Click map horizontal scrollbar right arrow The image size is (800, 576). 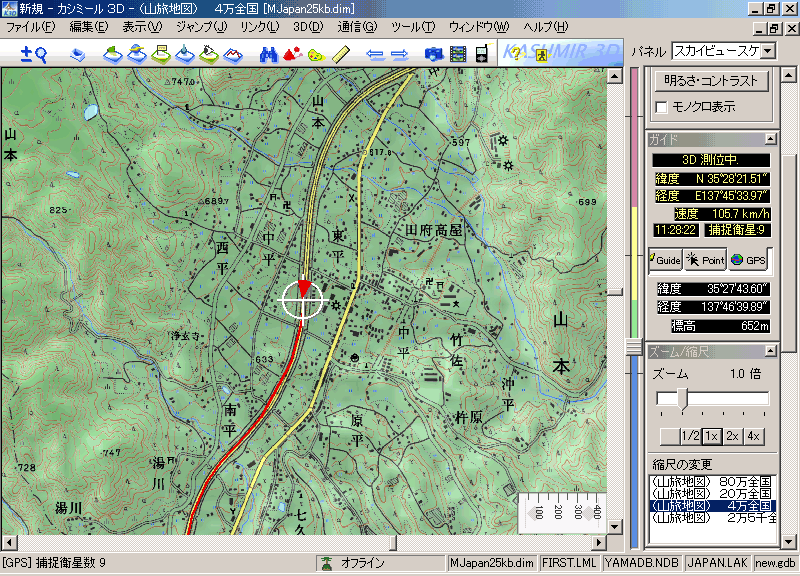point(599,542)
